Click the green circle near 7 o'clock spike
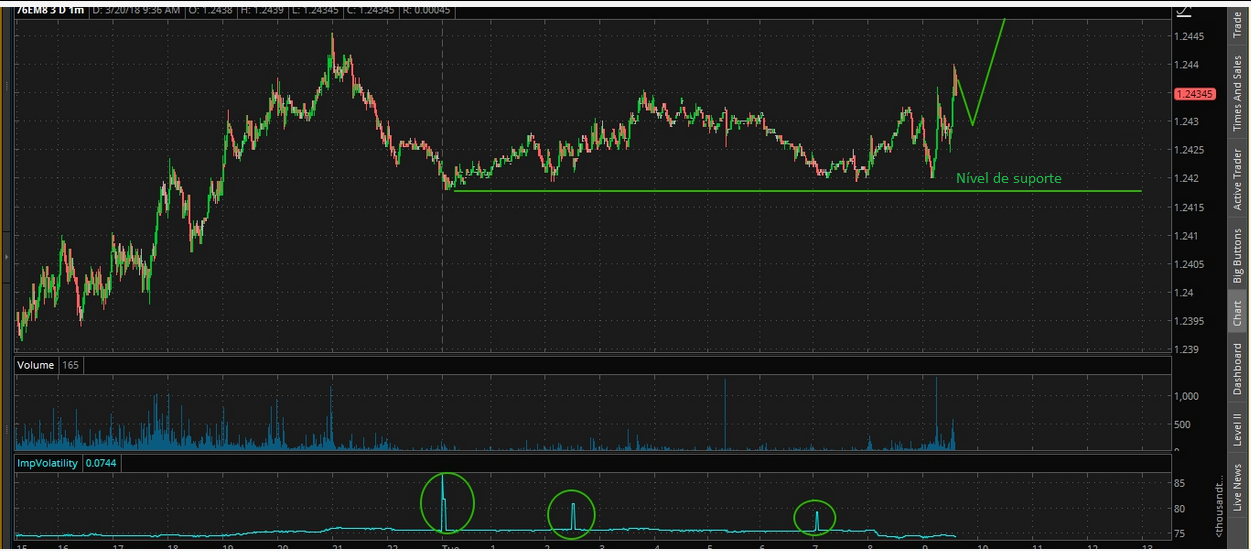1251x551 pixels. coord(816,517)
